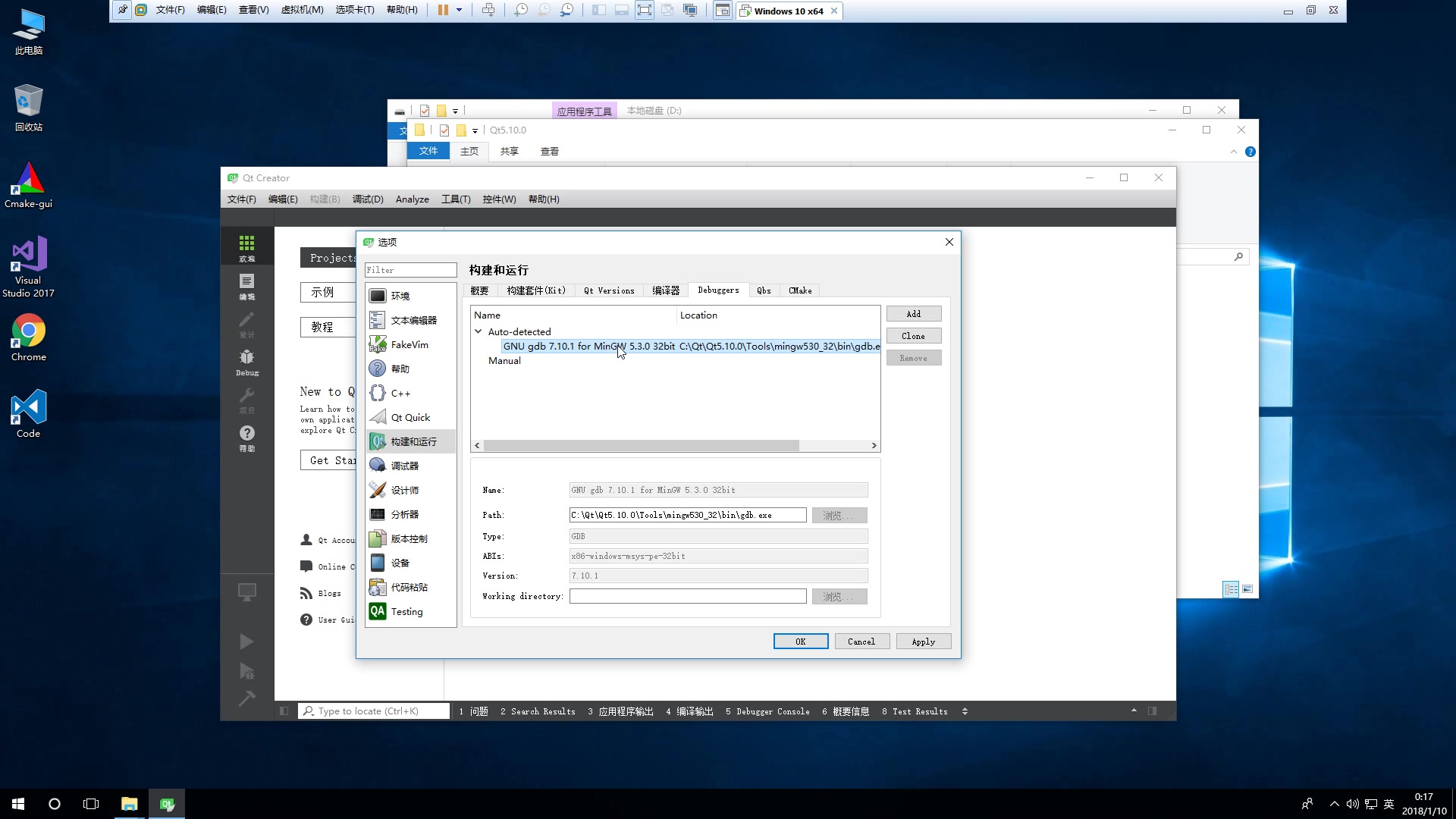Toggle the left sidebar visibility button
The image size is (1456, 819).
point(284,711)
